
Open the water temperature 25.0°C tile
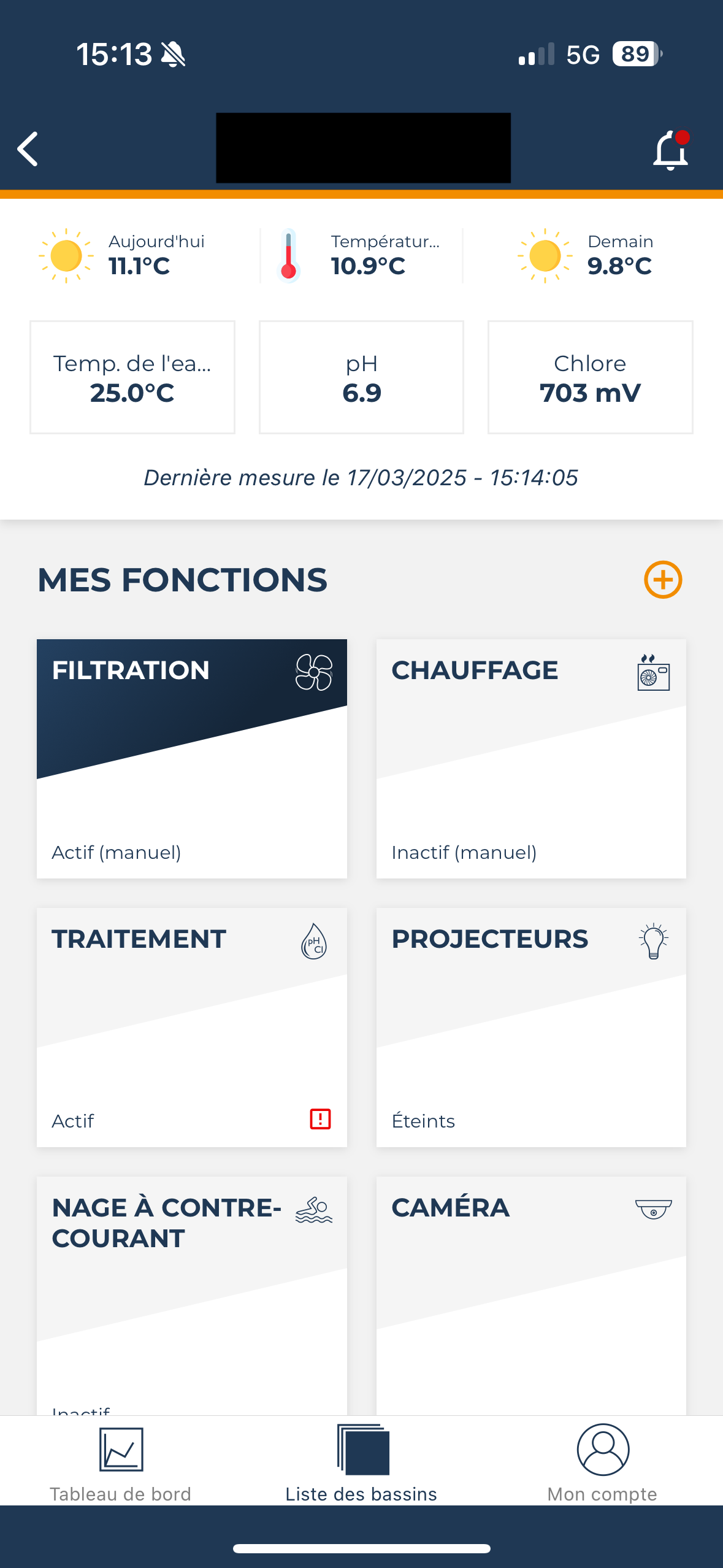coord(132,377)
